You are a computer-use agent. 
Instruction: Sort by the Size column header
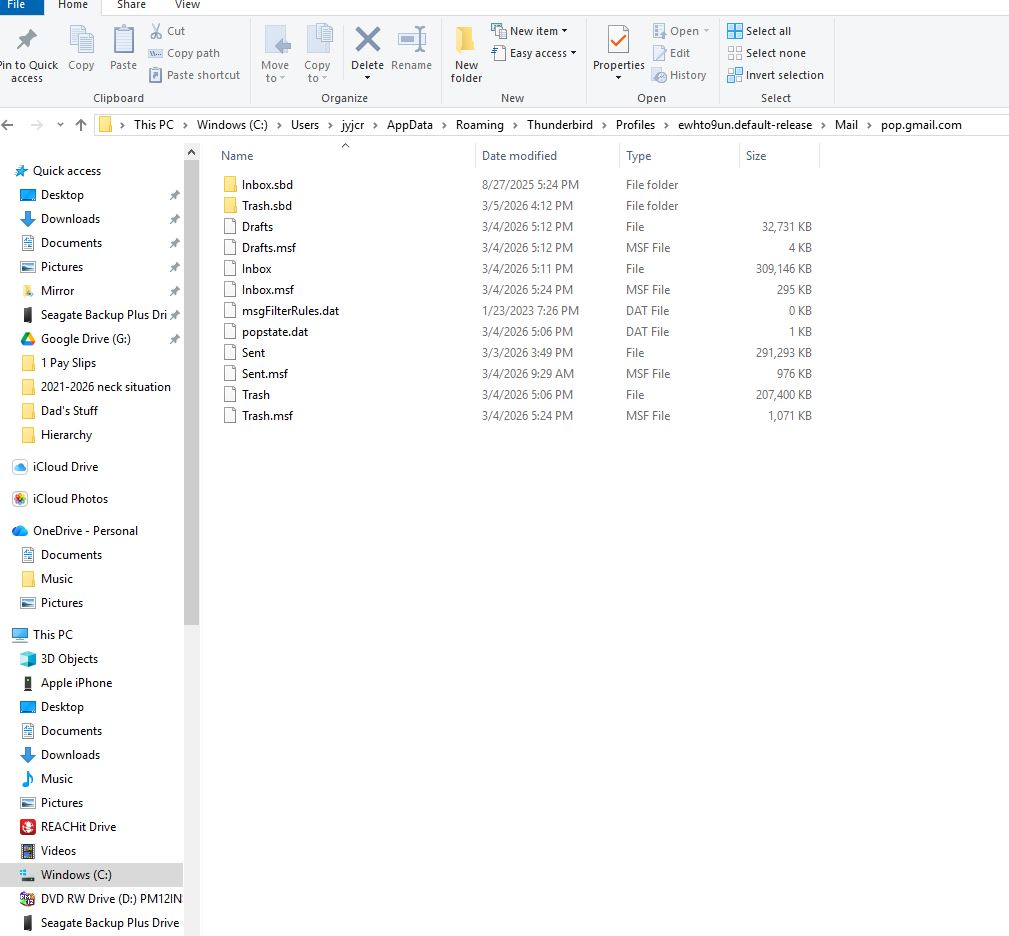pyautogui.click(x=755, y=156)
